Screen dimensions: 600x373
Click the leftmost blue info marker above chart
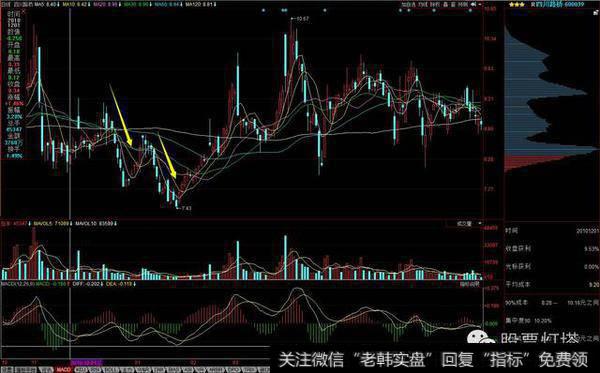[x=263, y=10]
